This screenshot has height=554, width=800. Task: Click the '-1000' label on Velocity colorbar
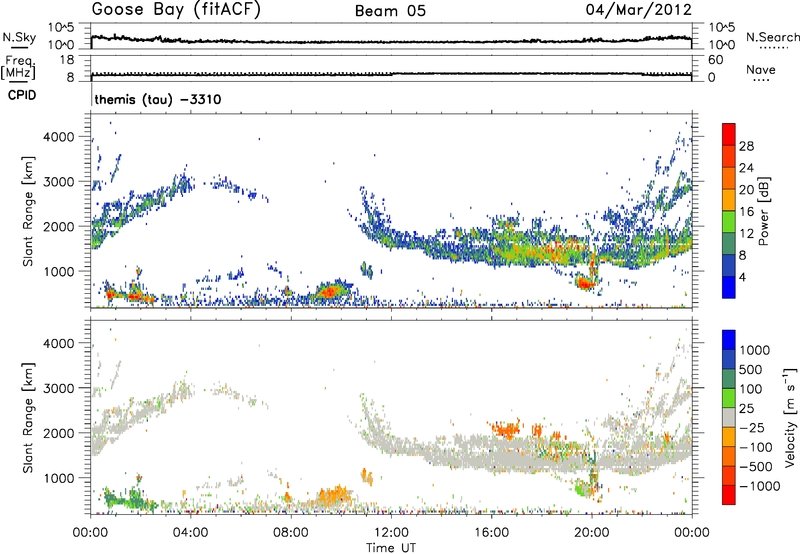(x=759, y=486)
